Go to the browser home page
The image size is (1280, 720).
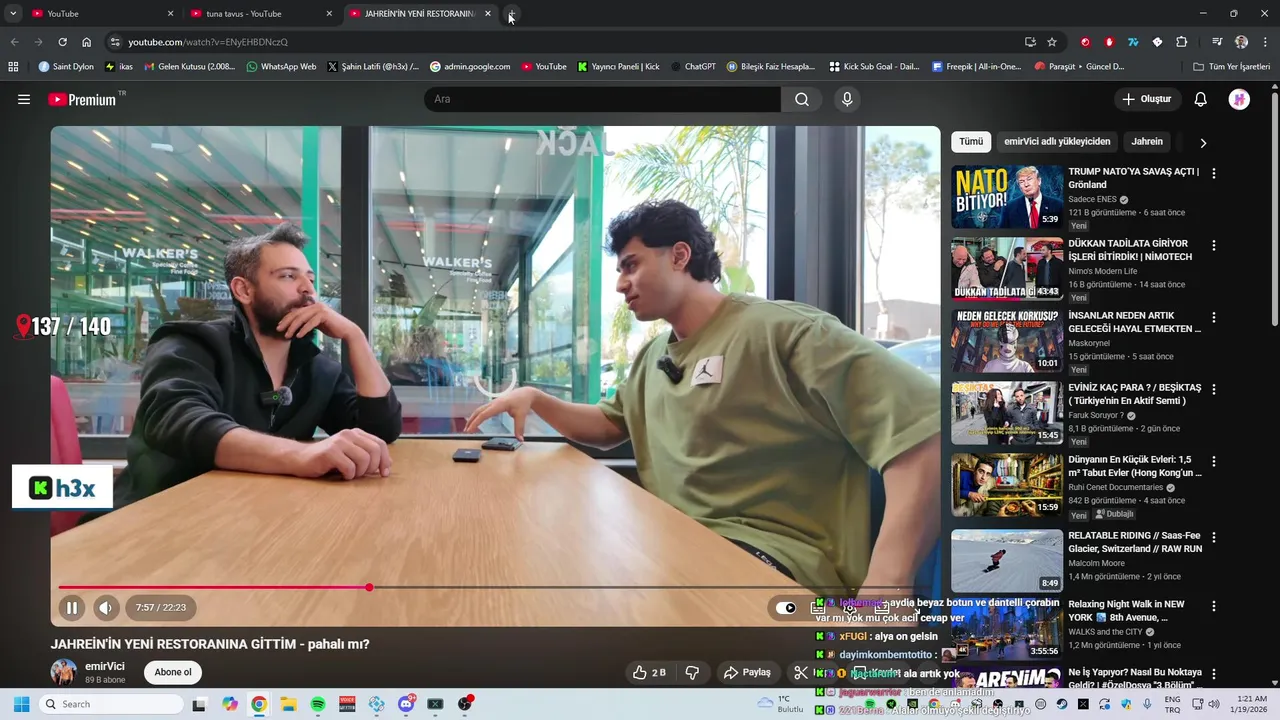click(x=87, y=42)
